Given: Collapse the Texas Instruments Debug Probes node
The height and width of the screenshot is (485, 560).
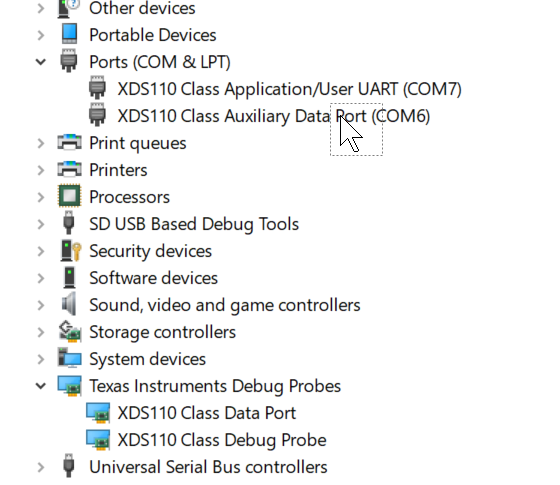Looking at the screenshot, I should pyautogui.click(x=41, y=386).
